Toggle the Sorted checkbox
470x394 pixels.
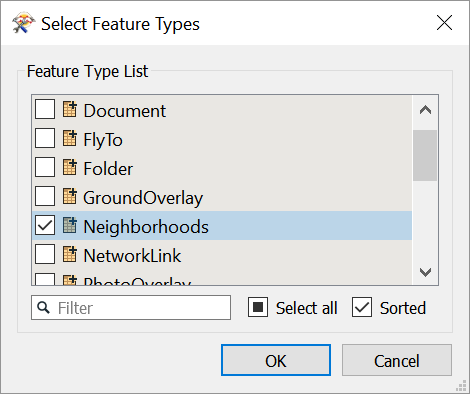click(362, 307)
